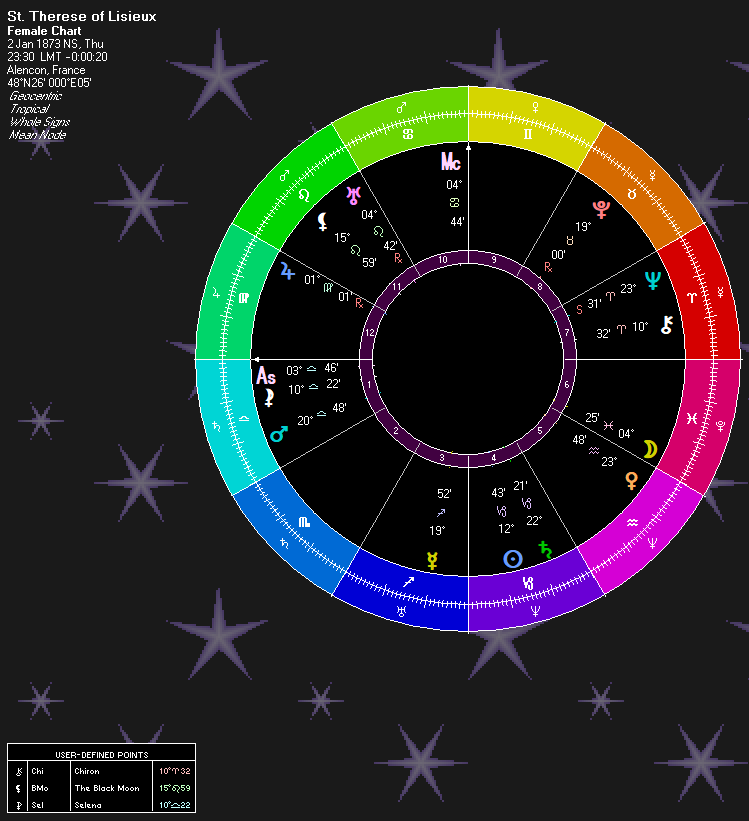Select the Mean Node setting label

coord(38,135)
